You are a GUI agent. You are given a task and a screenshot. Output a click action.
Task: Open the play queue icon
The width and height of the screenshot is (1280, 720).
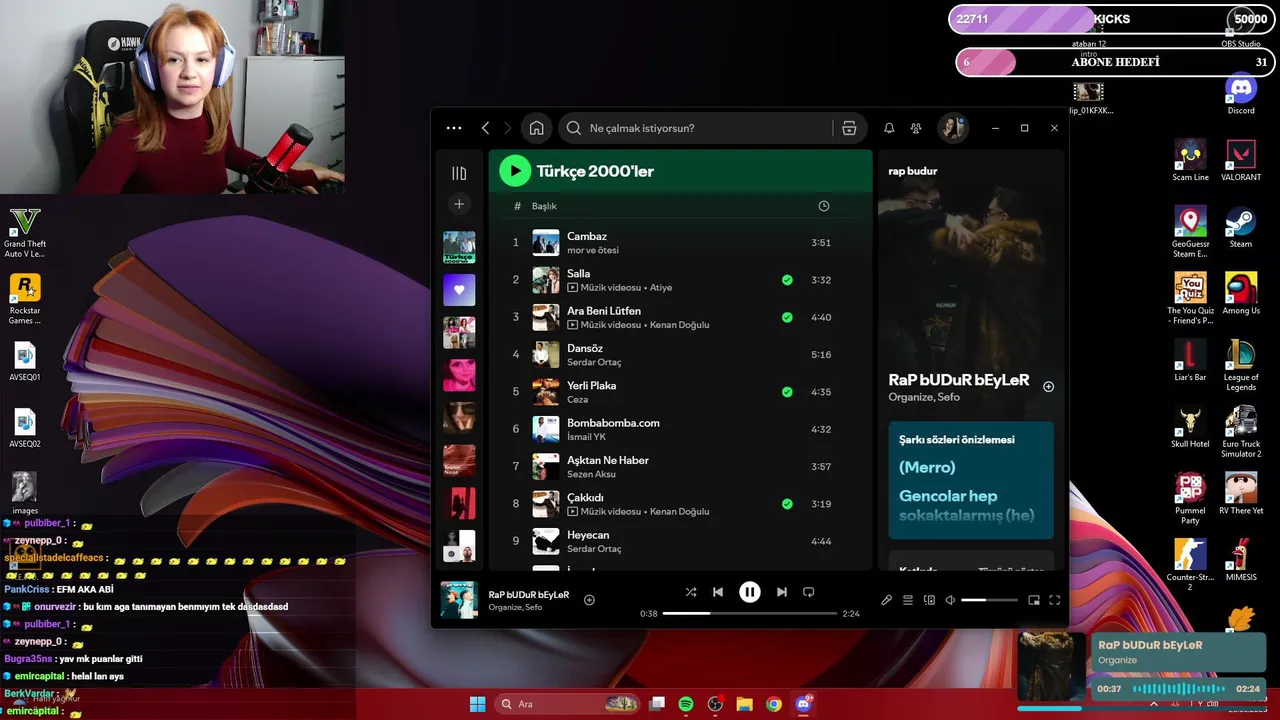coord(908,600)
